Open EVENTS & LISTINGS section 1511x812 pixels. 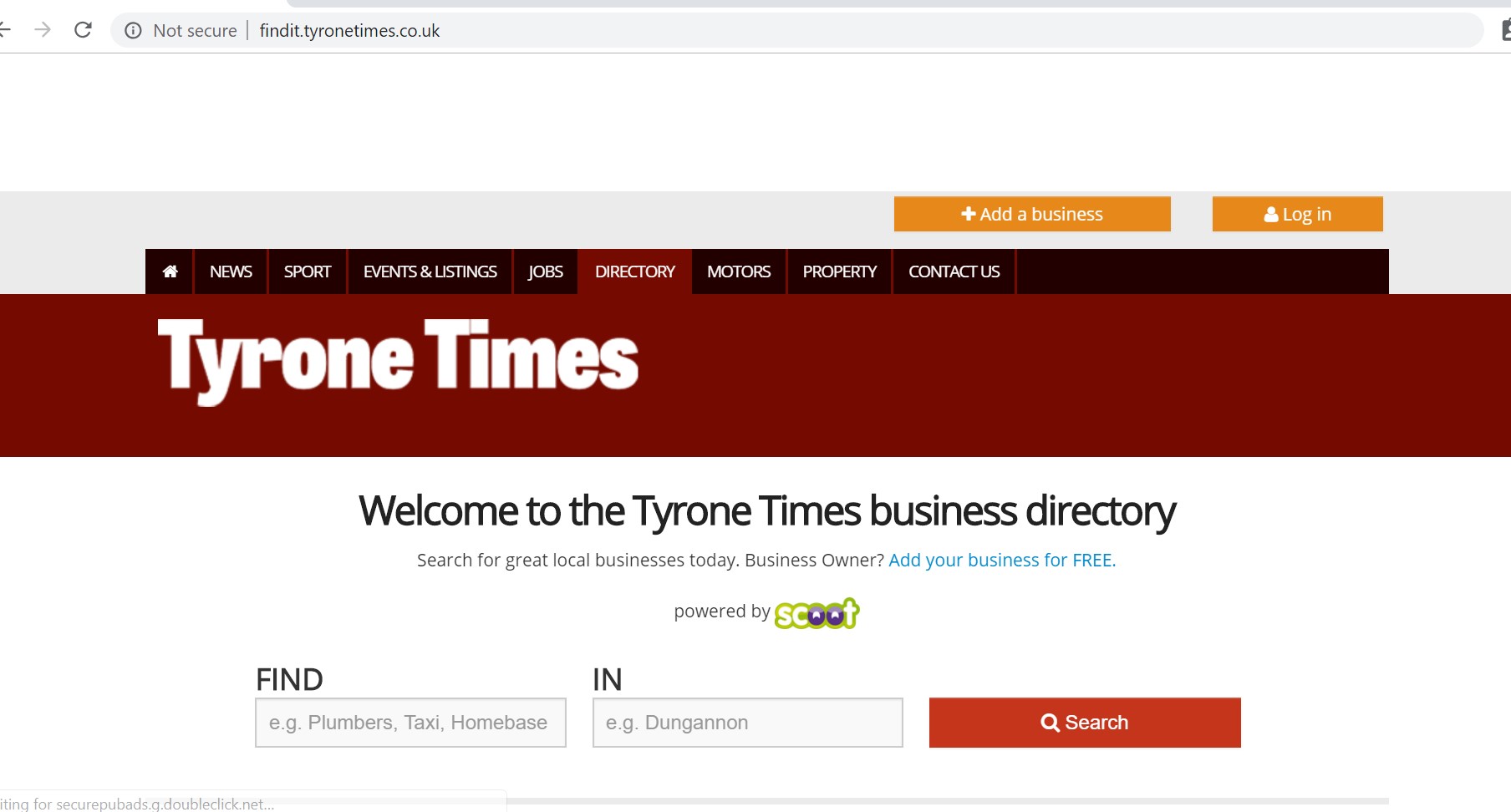(430, 272)
